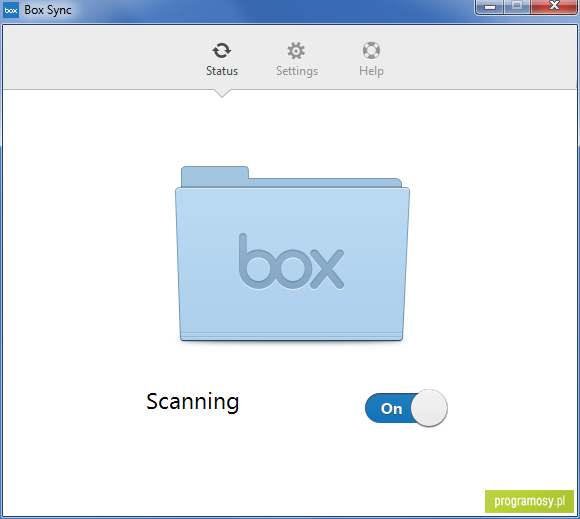Viewport: 580px width, 519px height.
Task: Click the Settings gear icon
Action: (296, 51)
